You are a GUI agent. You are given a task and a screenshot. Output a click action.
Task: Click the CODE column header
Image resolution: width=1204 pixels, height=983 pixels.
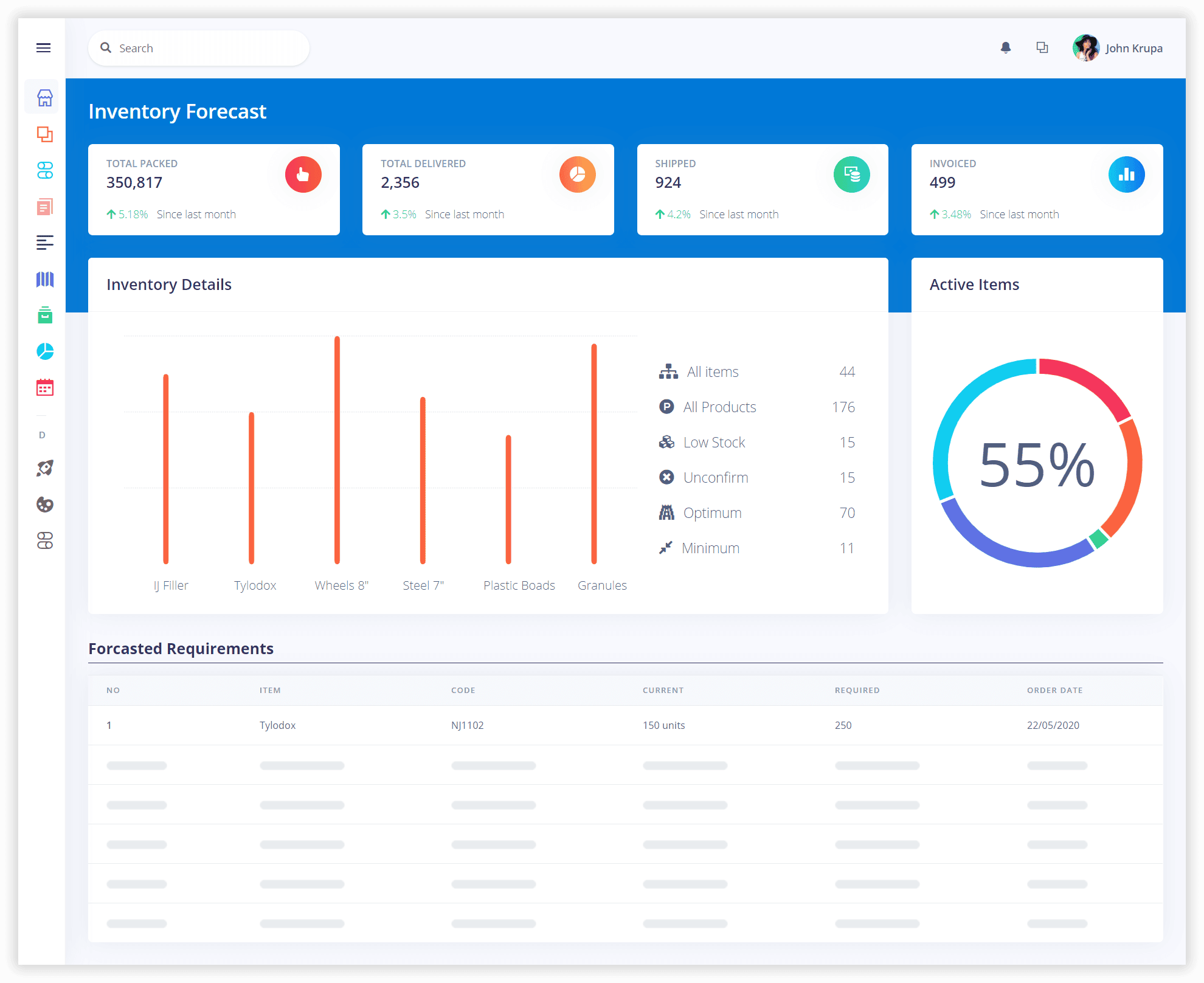[463, 690]
